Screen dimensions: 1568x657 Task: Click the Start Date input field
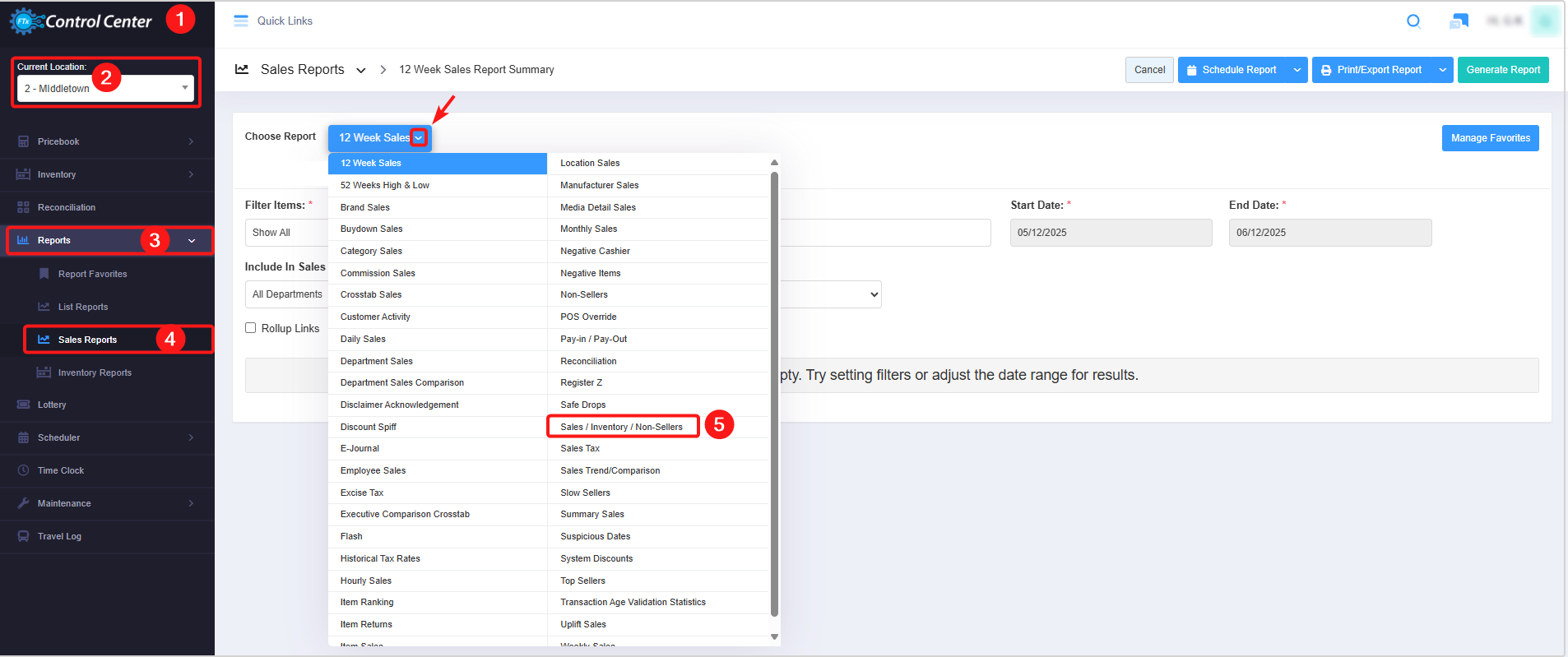click(1111, 233)
